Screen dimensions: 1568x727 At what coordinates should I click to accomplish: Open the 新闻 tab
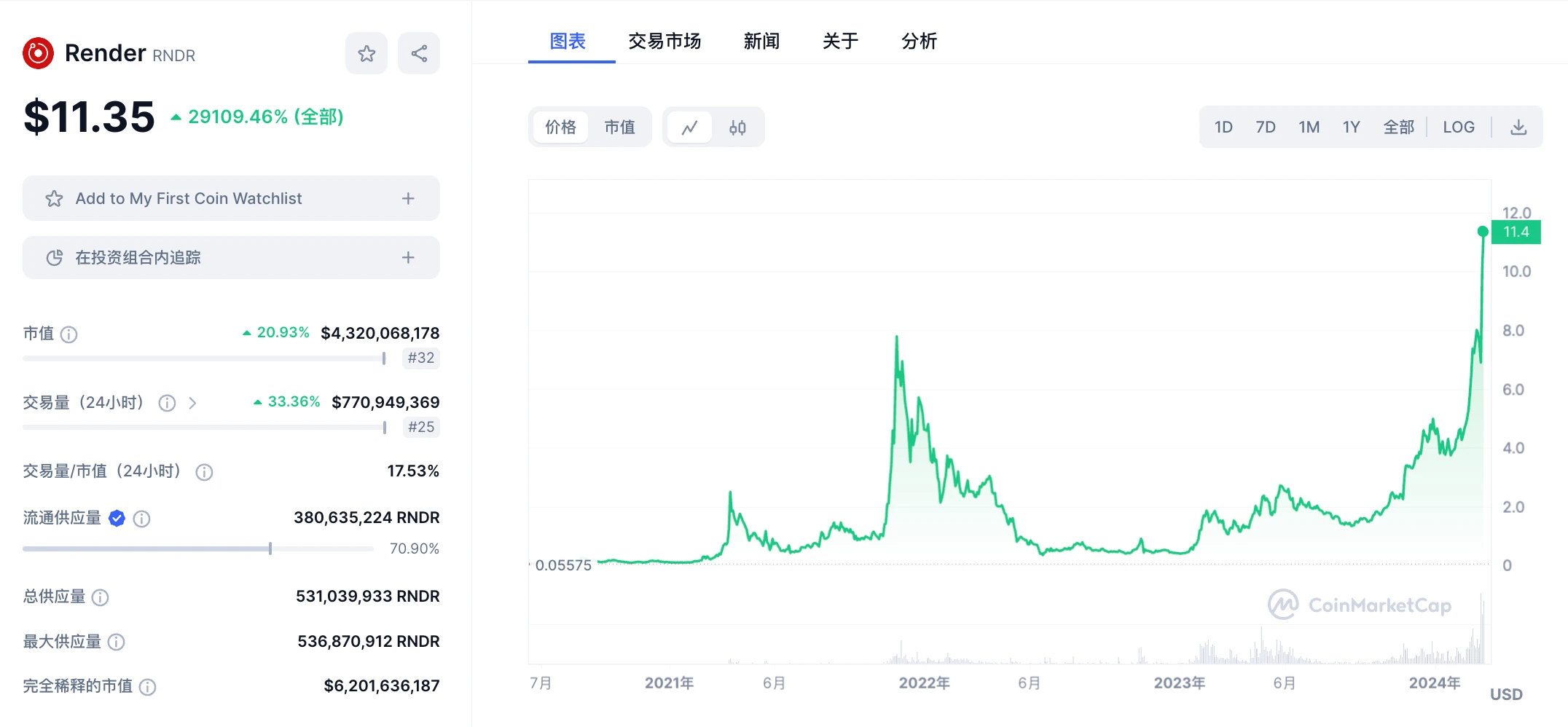(761, 42)
